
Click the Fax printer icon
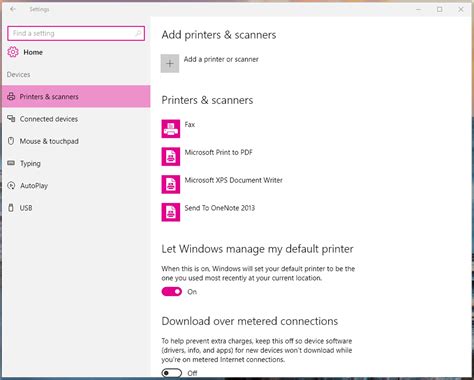171,129
